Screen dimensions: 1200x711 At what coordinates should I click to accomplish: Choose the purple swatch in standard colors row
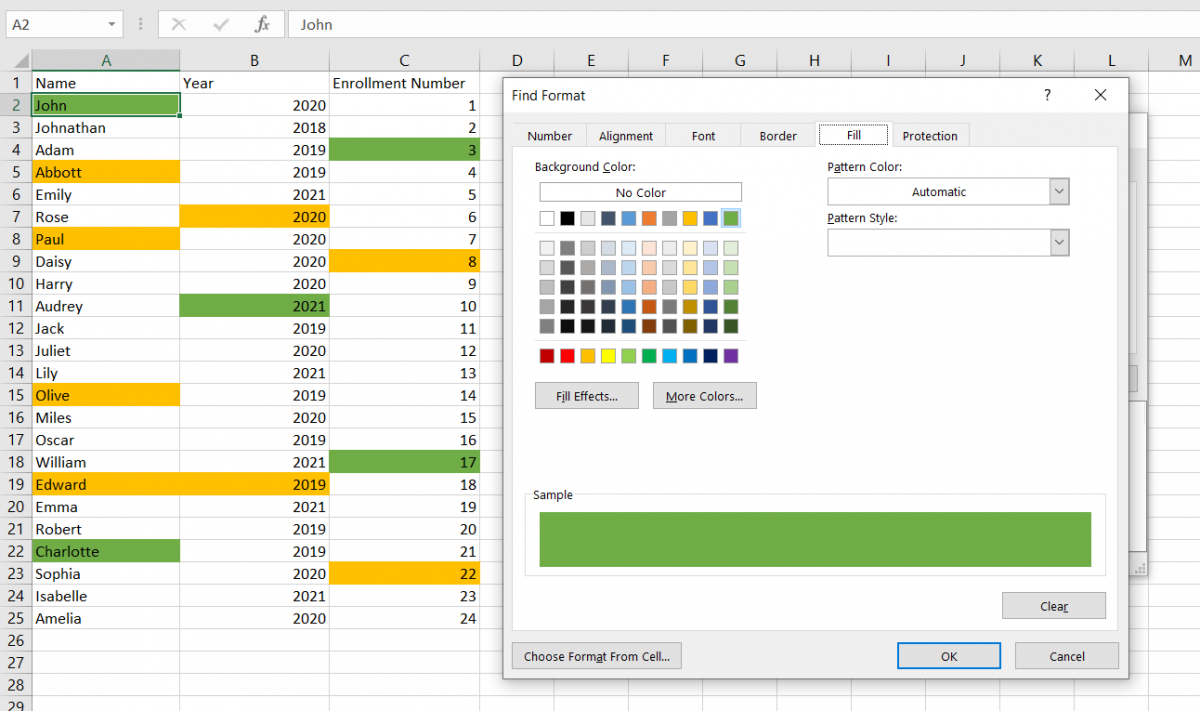point(730,356)
